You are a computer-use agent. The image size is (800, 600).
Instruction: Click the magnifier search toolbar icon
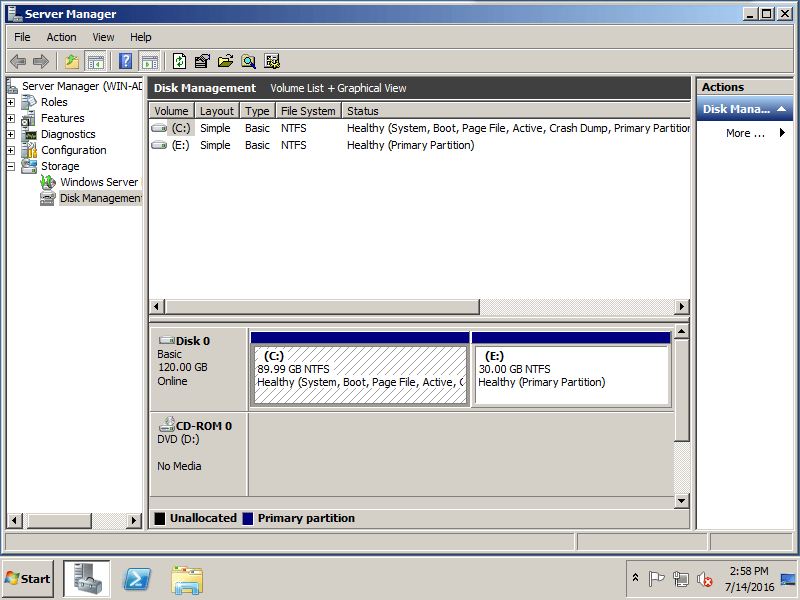click(248, 61)
